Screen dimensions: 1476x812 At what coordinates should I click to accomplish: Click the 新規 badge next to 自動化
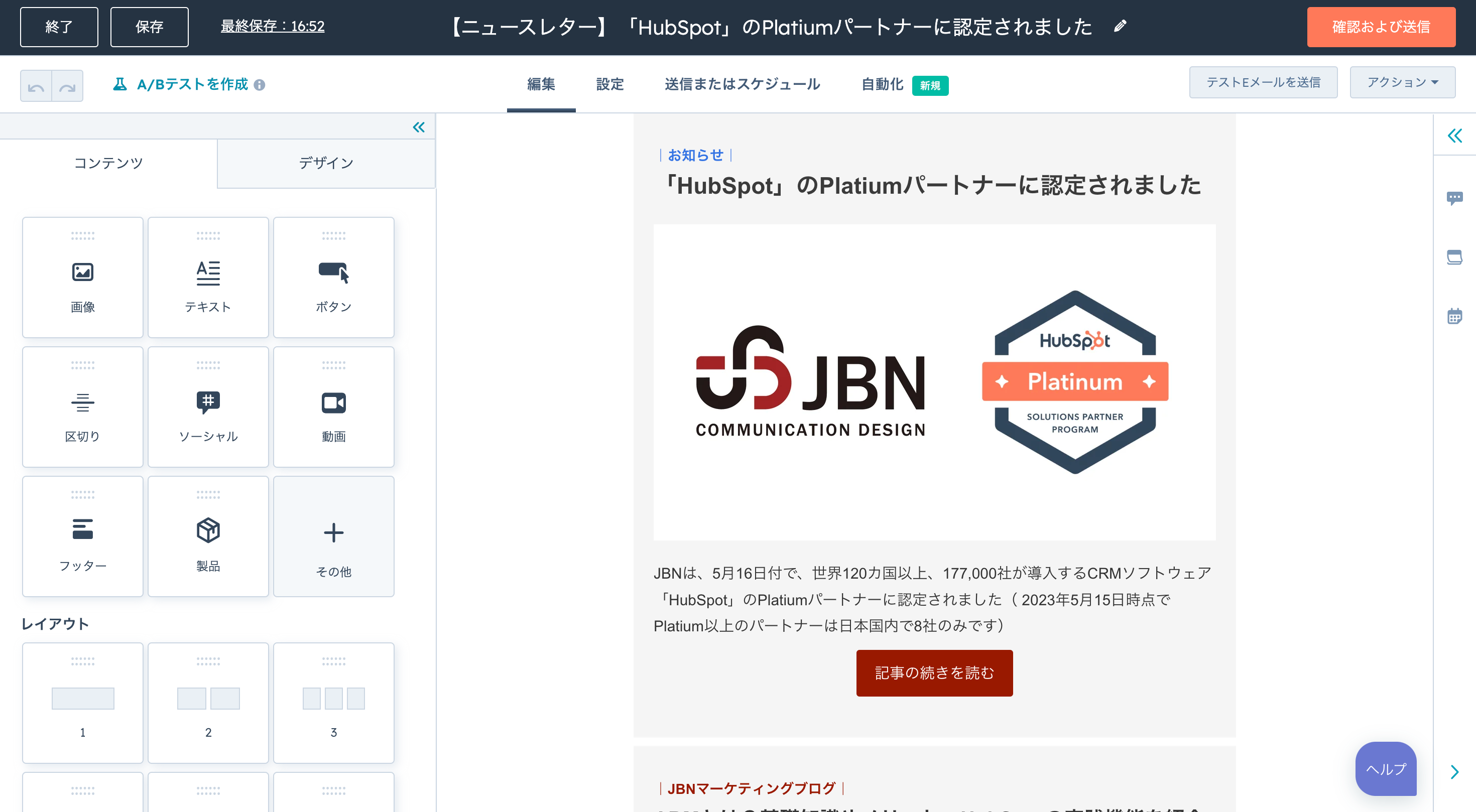click(x=930, y=85)
